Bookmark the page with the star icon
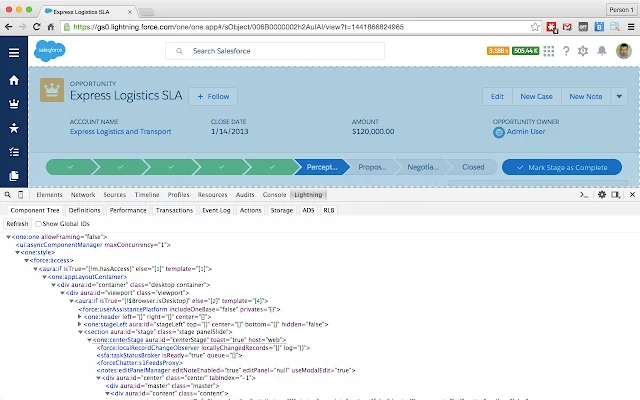Image resolution: width=640 pixels, height=400 pixels. point(535,27)
